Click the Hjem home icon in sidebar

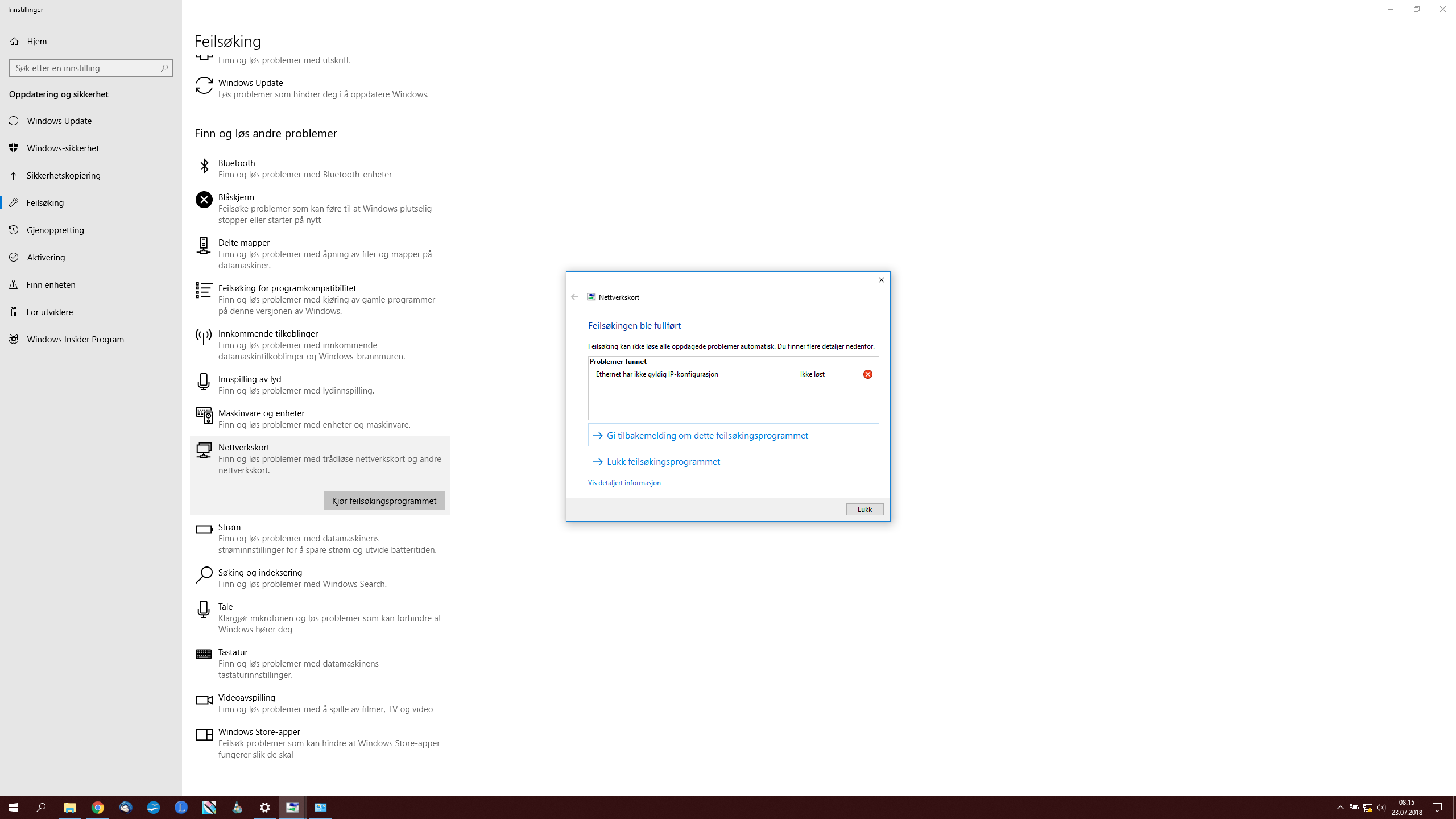pyautogui.click(x=14, y=41)
